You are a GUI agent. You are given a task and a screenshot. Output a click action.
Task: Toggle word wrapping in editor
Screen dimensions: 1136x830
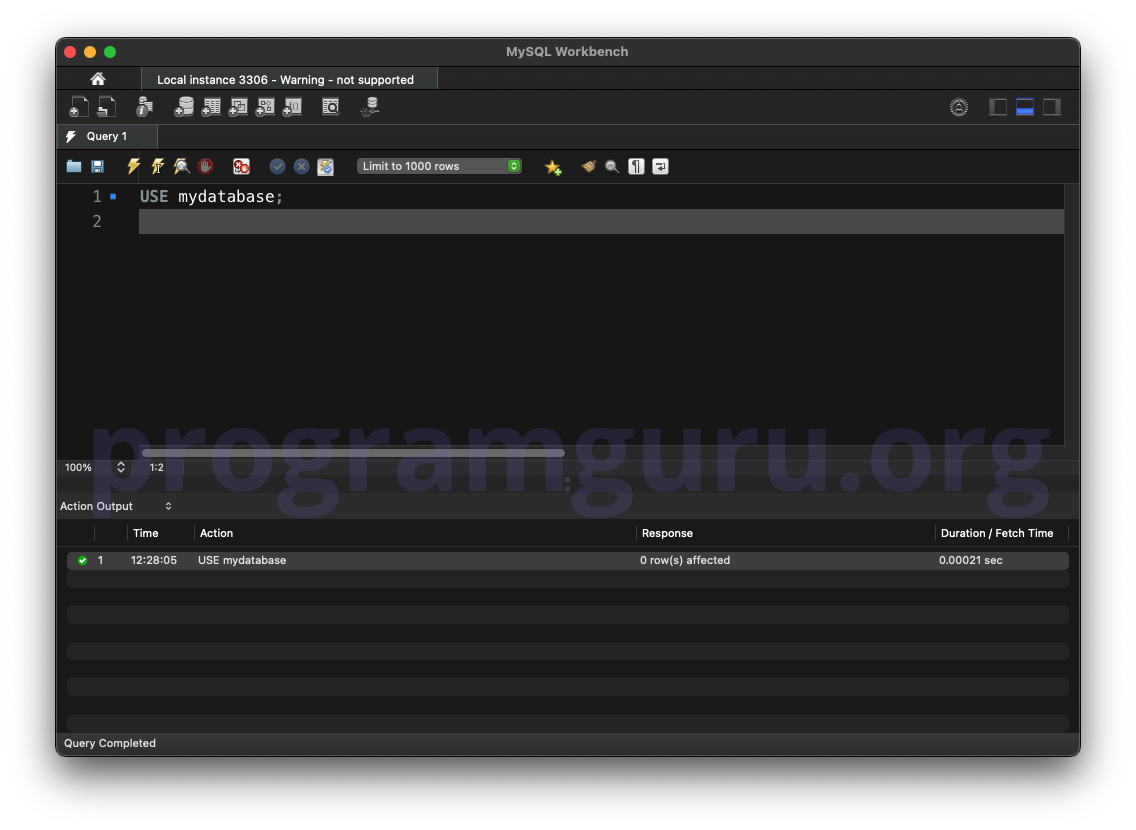pyautogui.click(x=660, y=167)
